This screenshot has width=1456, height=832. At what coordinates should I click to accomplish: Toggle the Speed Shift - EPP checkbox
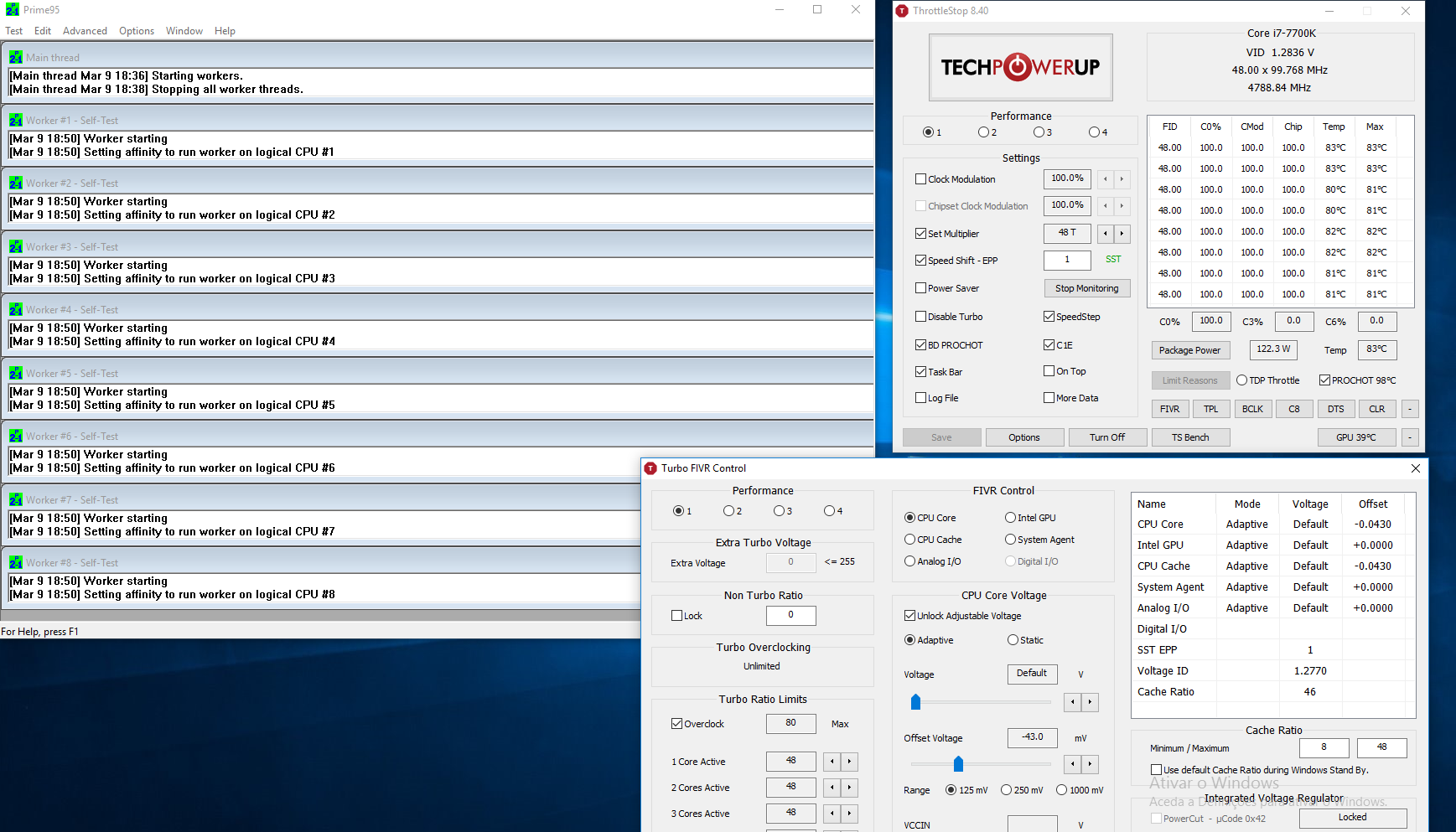920,261
